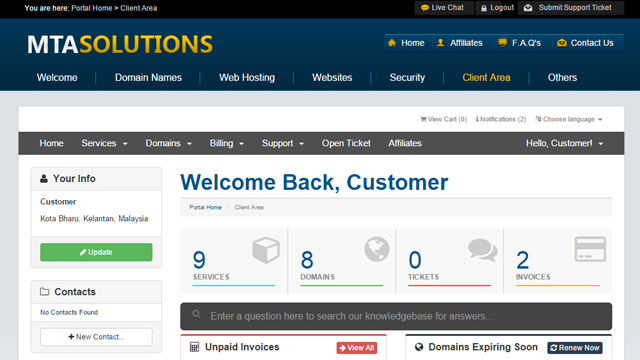Click the View Cart (0) link

click(443, 119)
